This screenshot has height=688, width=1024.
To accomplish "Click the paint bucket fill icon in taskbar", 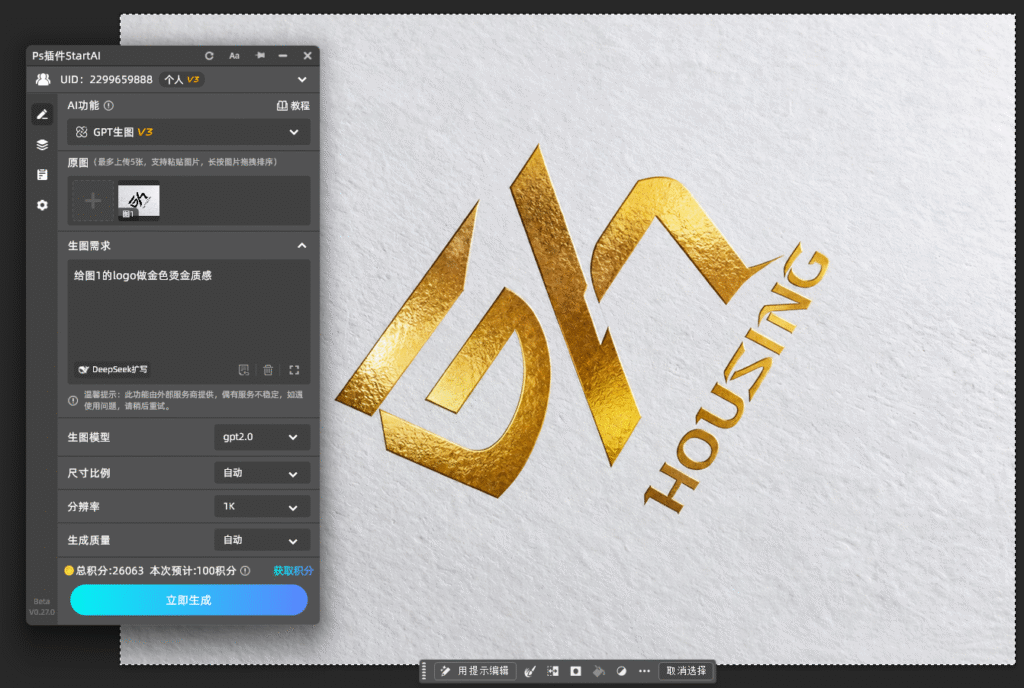I will click(x=598, y=671).
